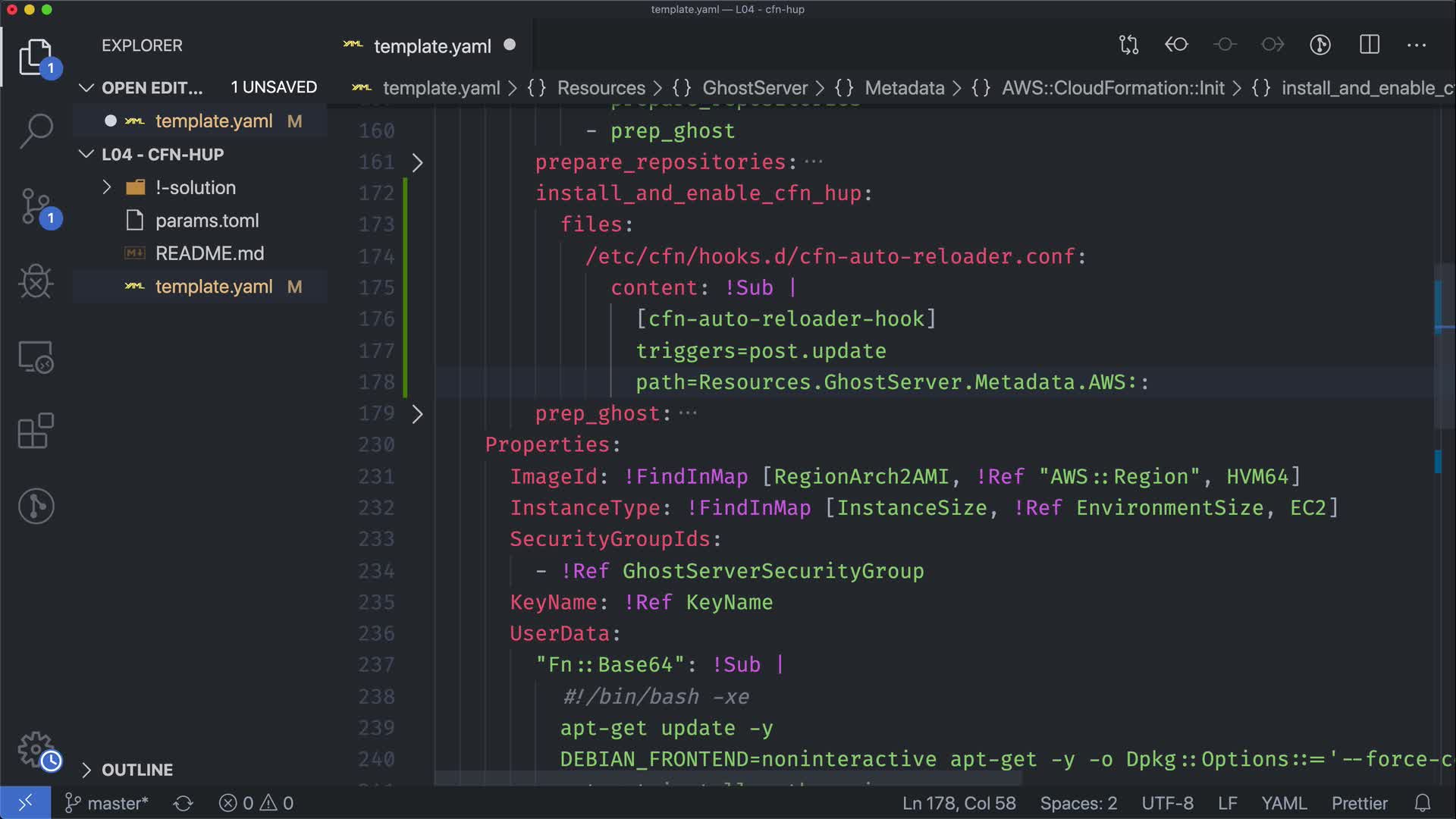Collapse the OPEN EDITORS section

86,88
